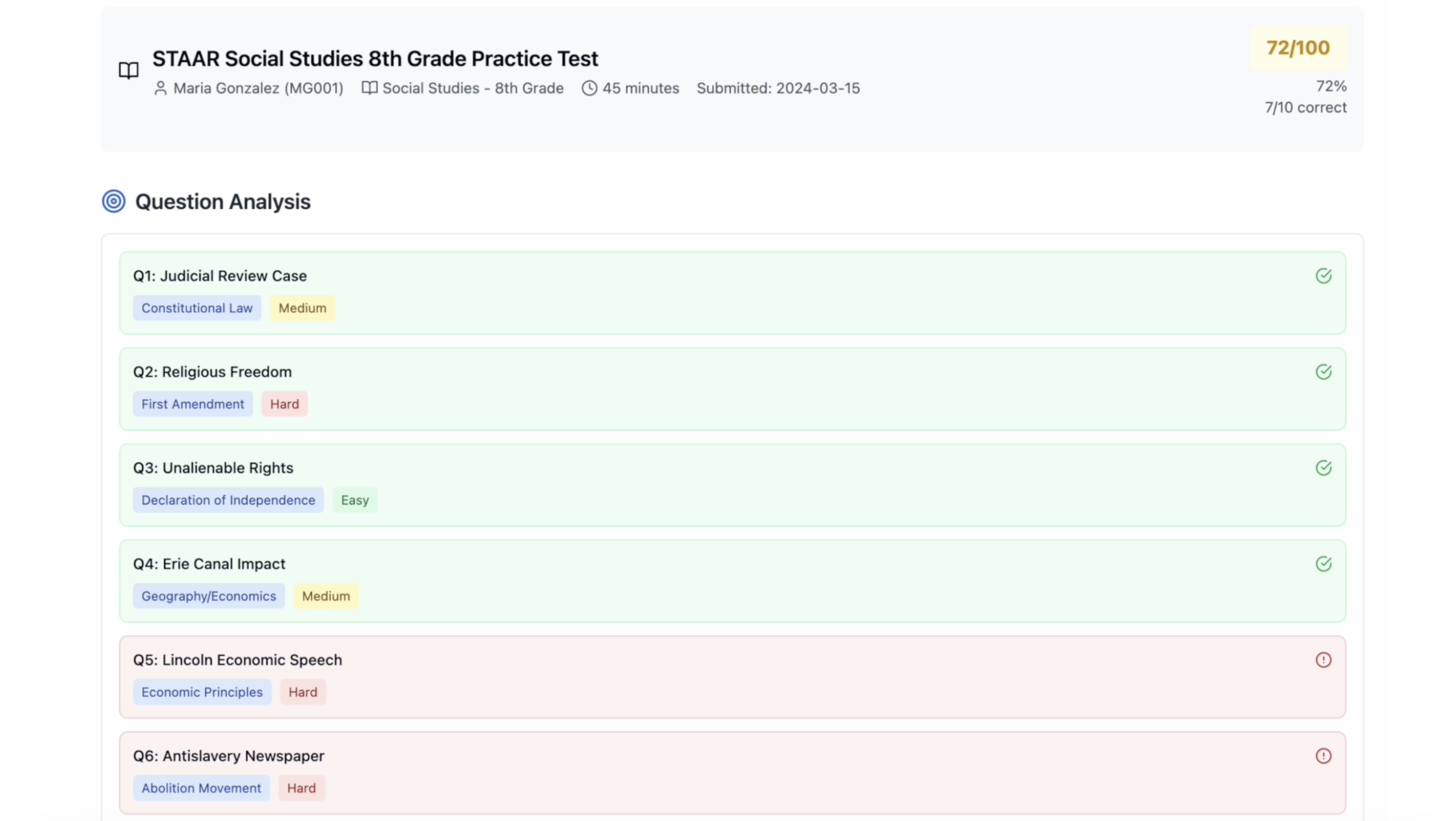
Task: Click the target icon by Question Analysis
Action: (114, 201)
